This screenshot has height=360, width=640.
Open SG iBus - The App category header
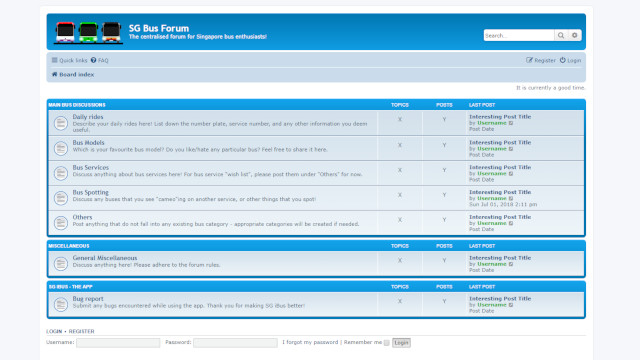71,287
